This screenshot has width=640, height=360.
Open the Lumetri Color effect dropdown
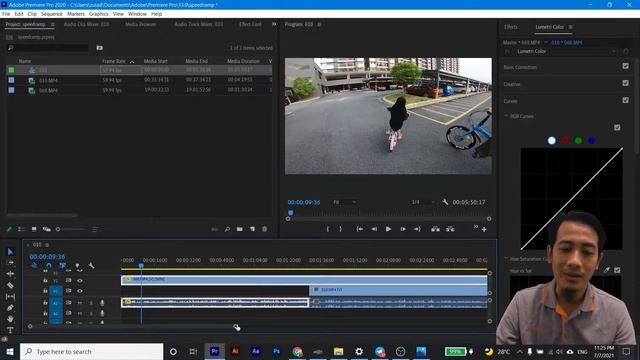tap(565, 52)
